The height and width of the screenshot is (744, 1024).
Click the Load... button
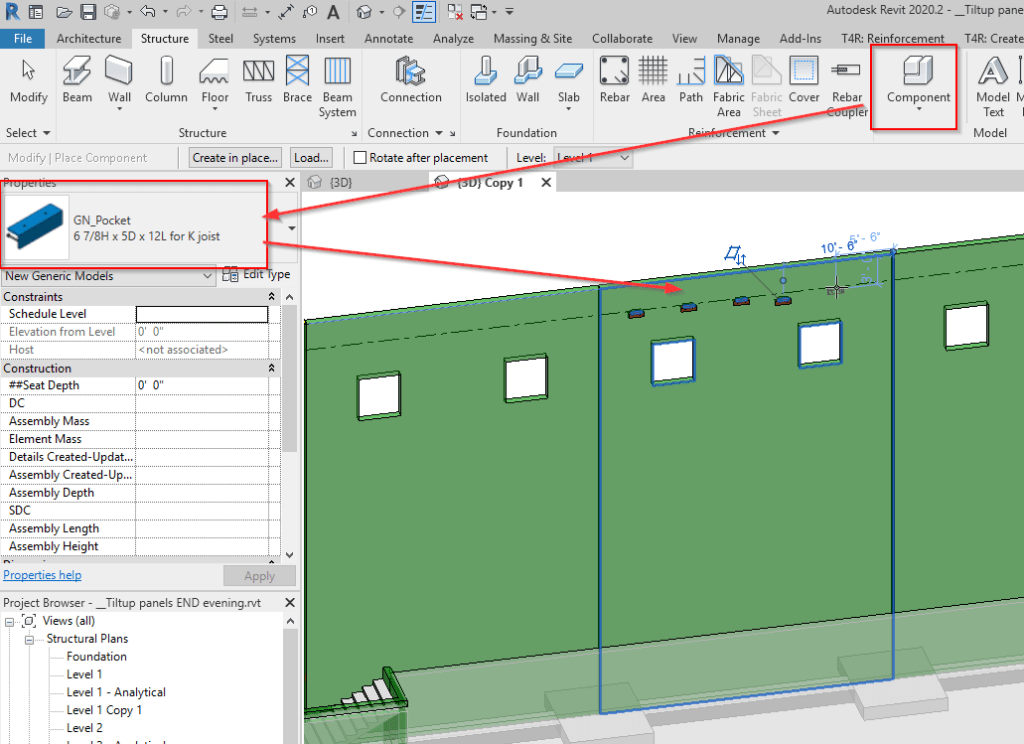(311, 157)
